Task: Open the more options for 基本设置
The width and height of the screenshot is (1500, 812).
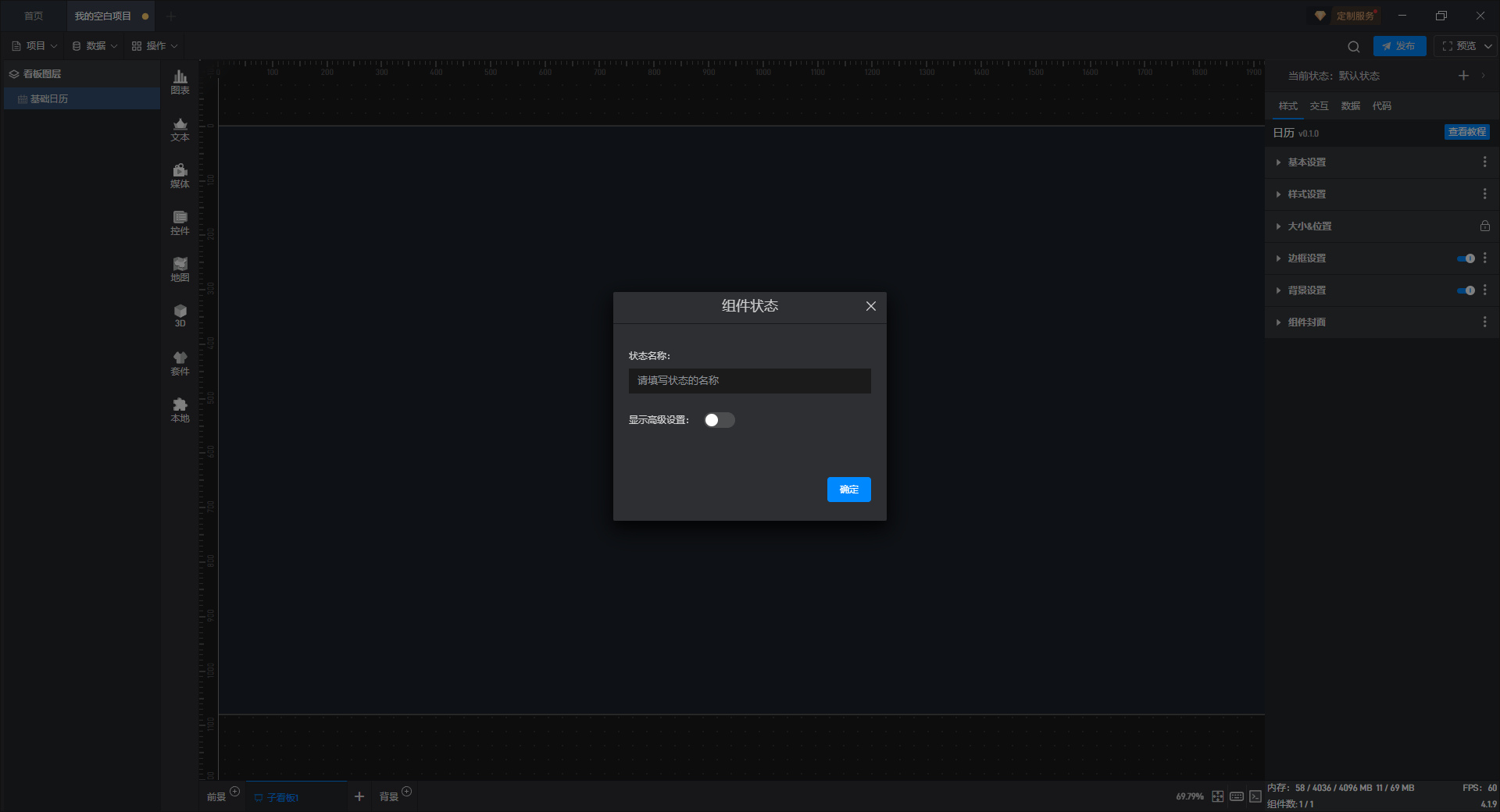Action: [x=1485, y=162]
